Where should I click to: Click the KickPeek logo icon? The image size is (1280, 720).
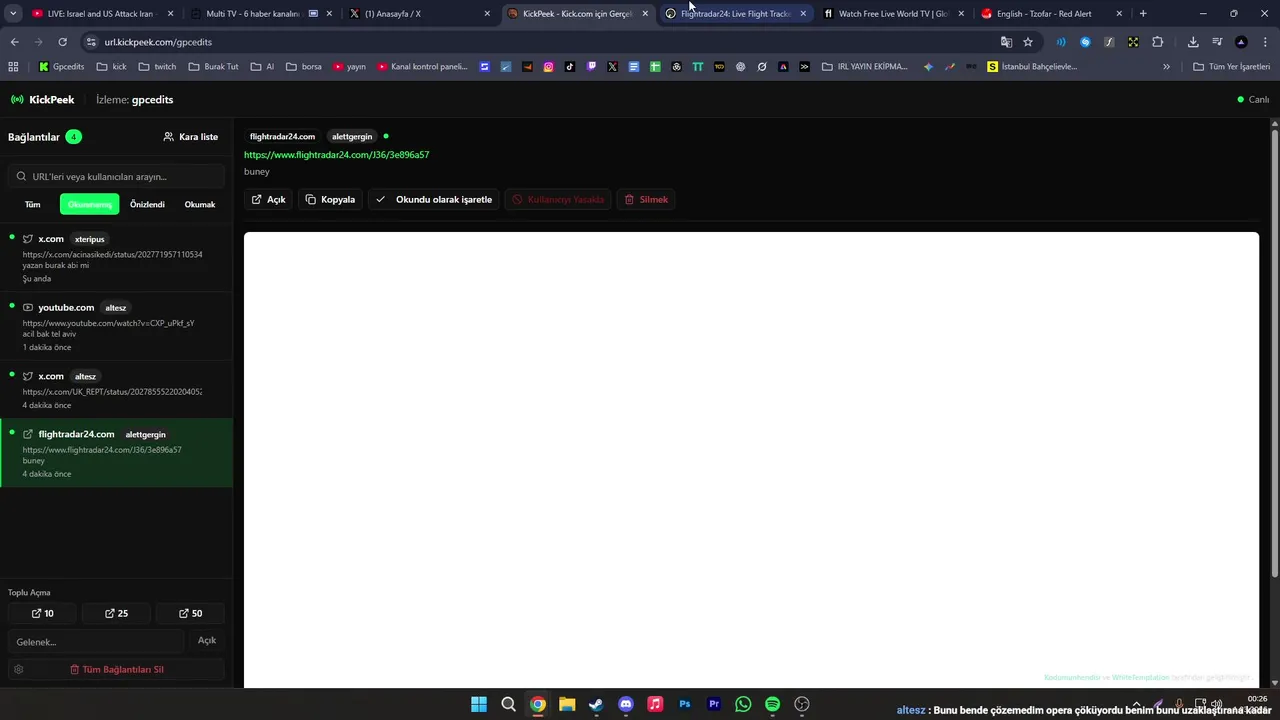tap(17, 100)
